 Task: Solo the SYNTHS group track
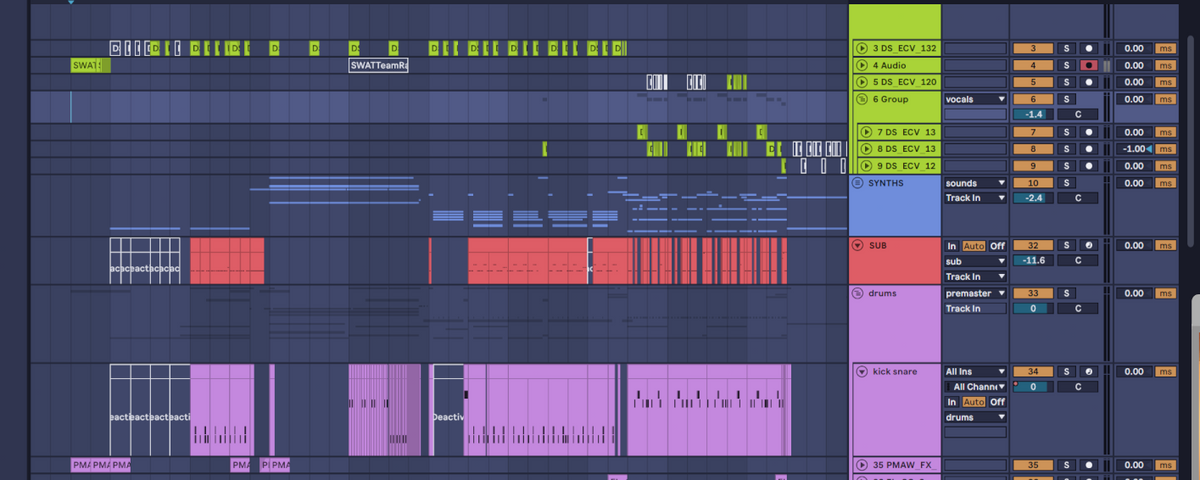[1066, 183]
